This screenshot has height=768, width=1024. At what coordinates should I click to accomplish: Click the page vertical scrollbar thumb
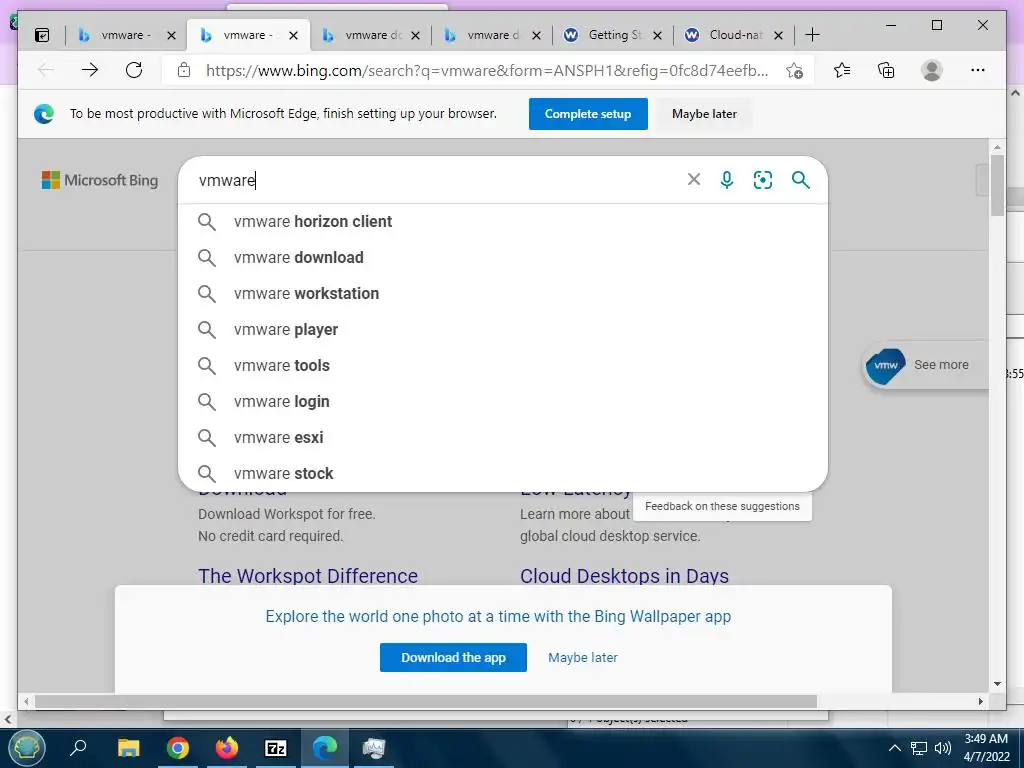coord(997,185)
